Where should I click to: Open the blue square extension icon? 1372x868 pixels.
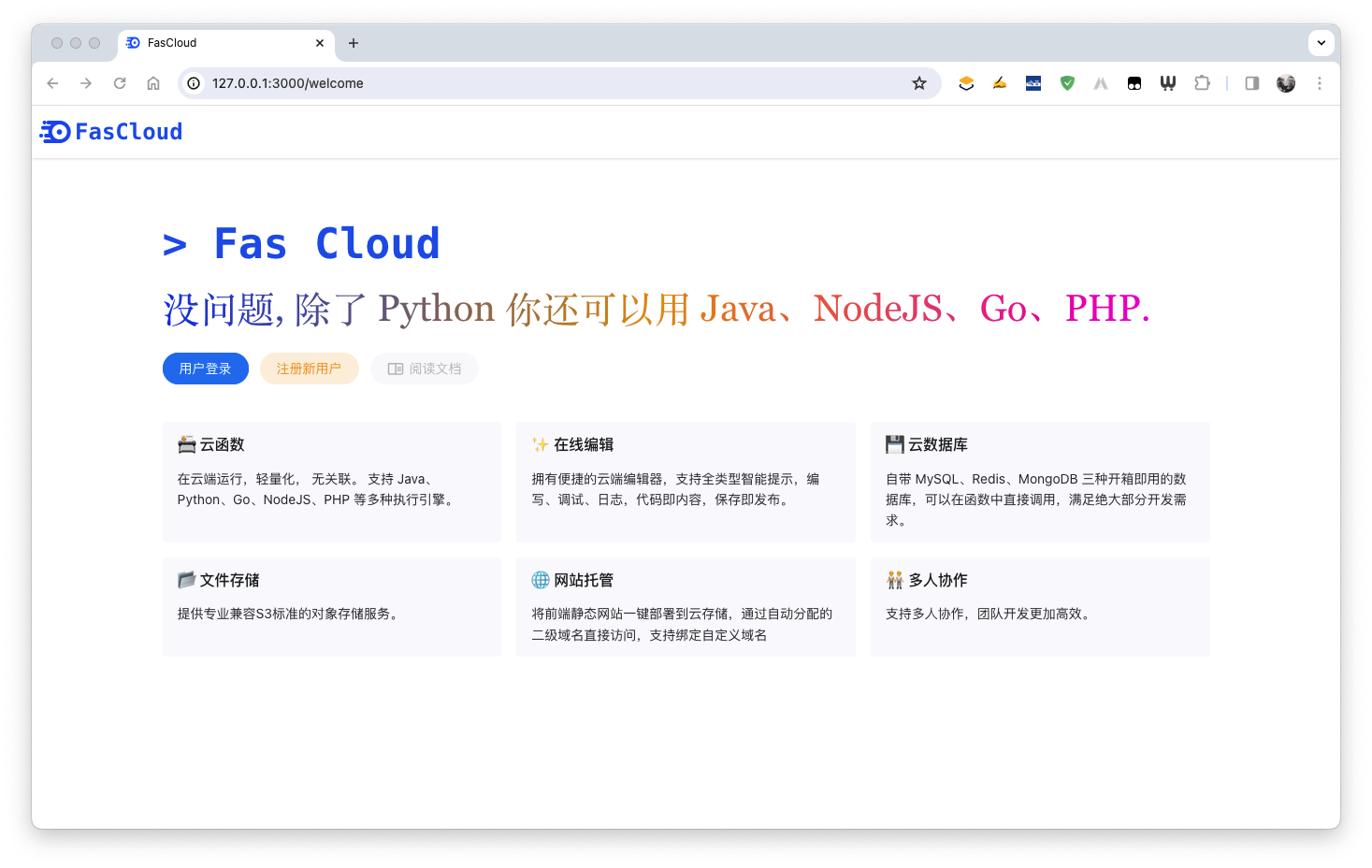1033,83
